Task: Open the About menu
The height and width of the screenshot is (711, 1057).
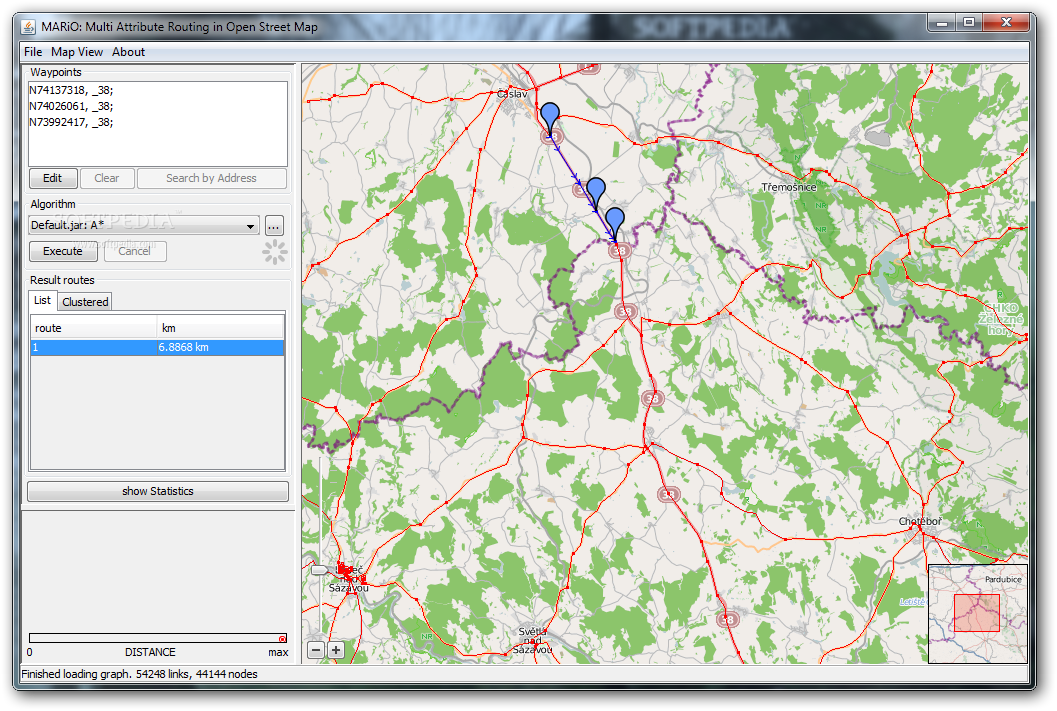Action: tap(128, 52)
